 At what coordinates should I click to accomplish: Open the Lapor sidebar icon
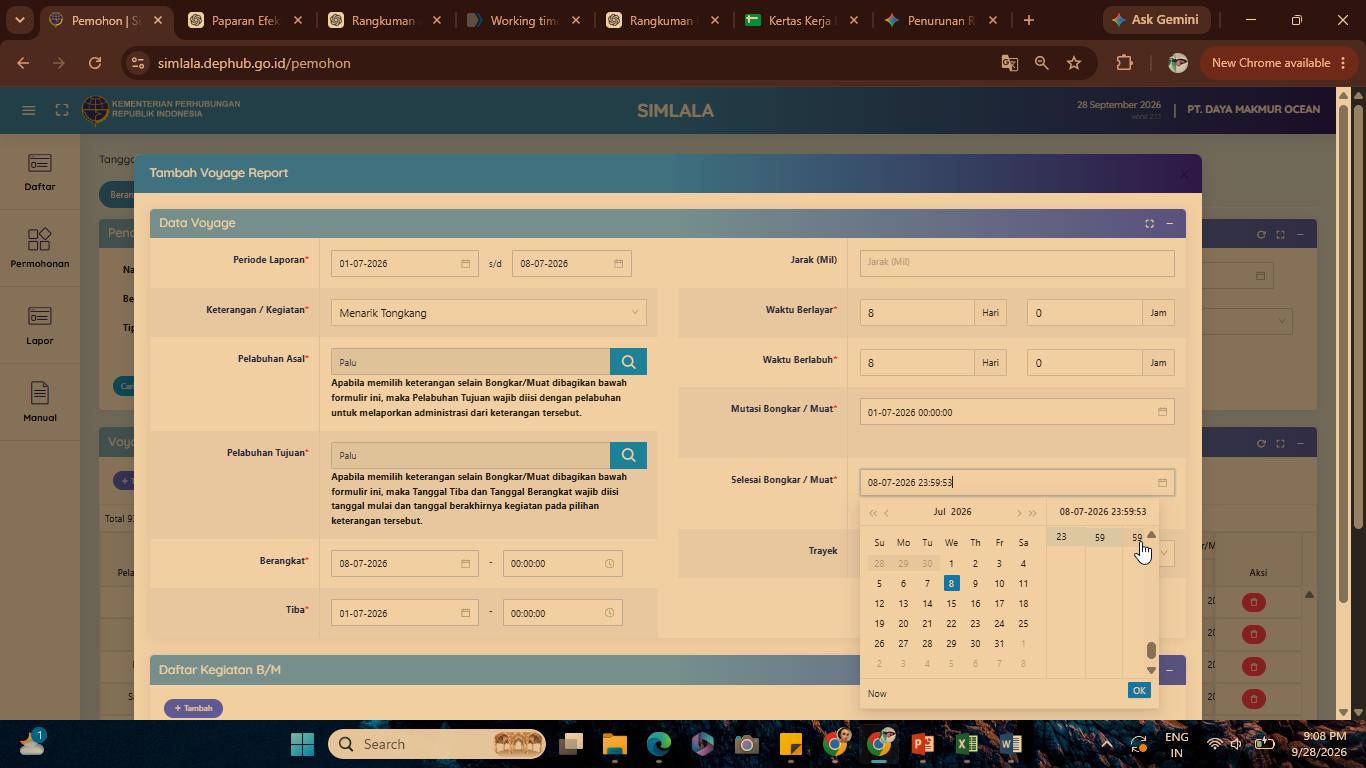click(x=40, y=326)
